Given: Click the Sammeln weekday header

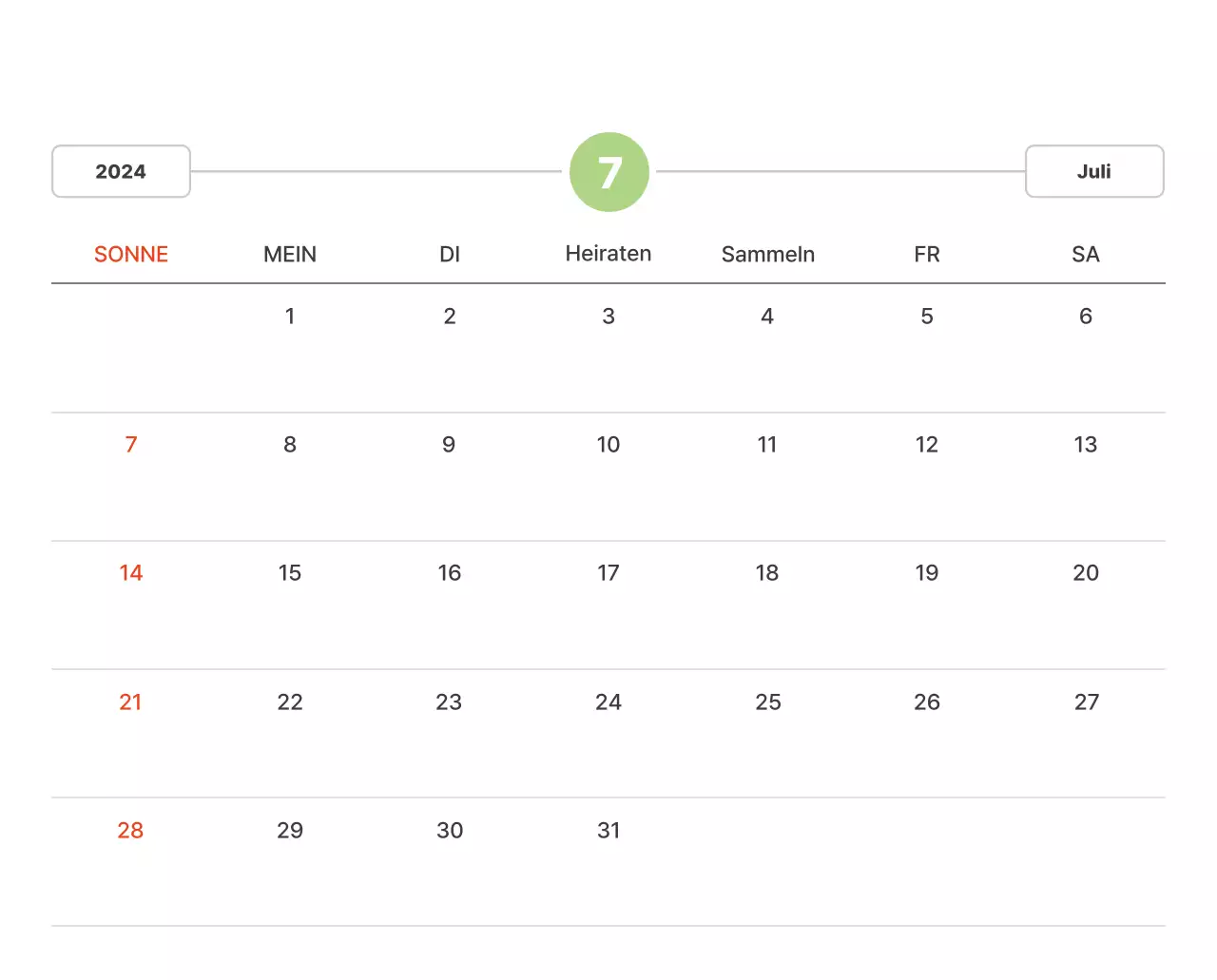Looking at the screenshot, I should (x=767, y=255).
